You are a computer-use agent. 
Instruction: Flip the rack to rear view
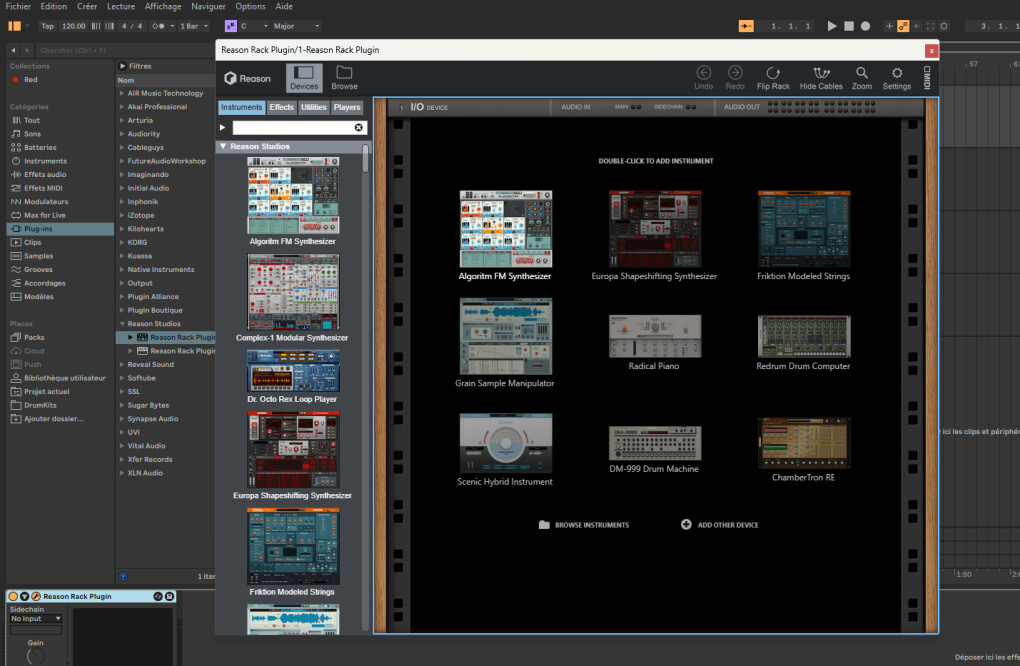(773, 77)
